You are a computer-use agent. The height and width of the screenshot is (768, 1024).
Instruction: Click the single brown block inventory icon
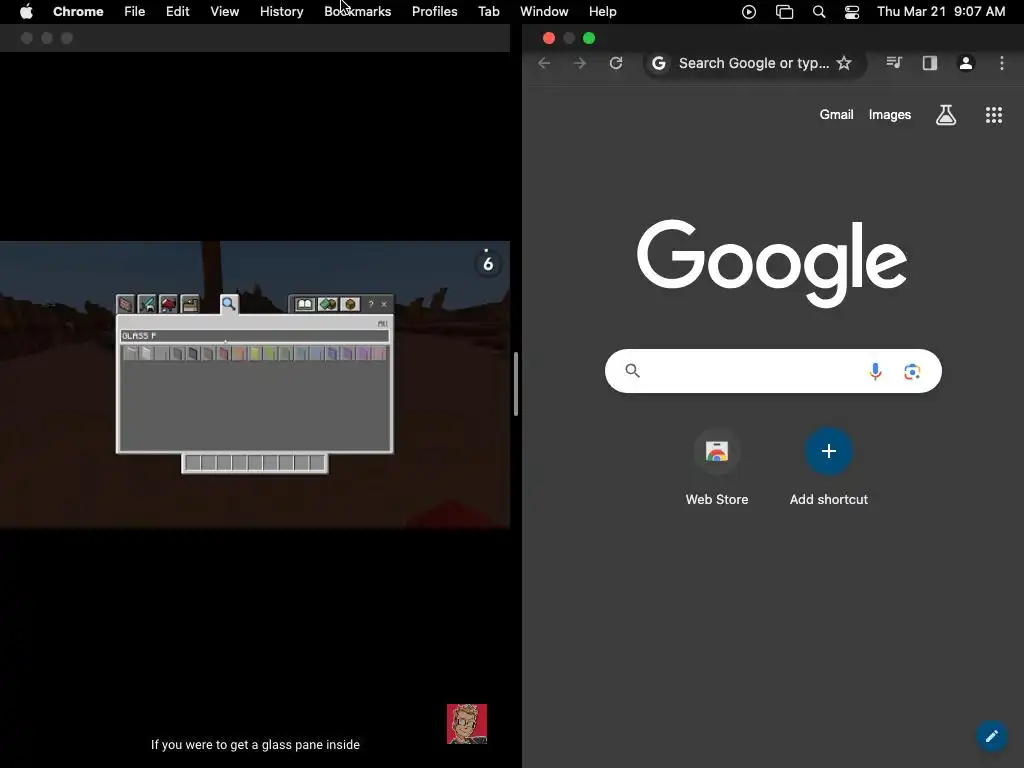pos(350,304)
